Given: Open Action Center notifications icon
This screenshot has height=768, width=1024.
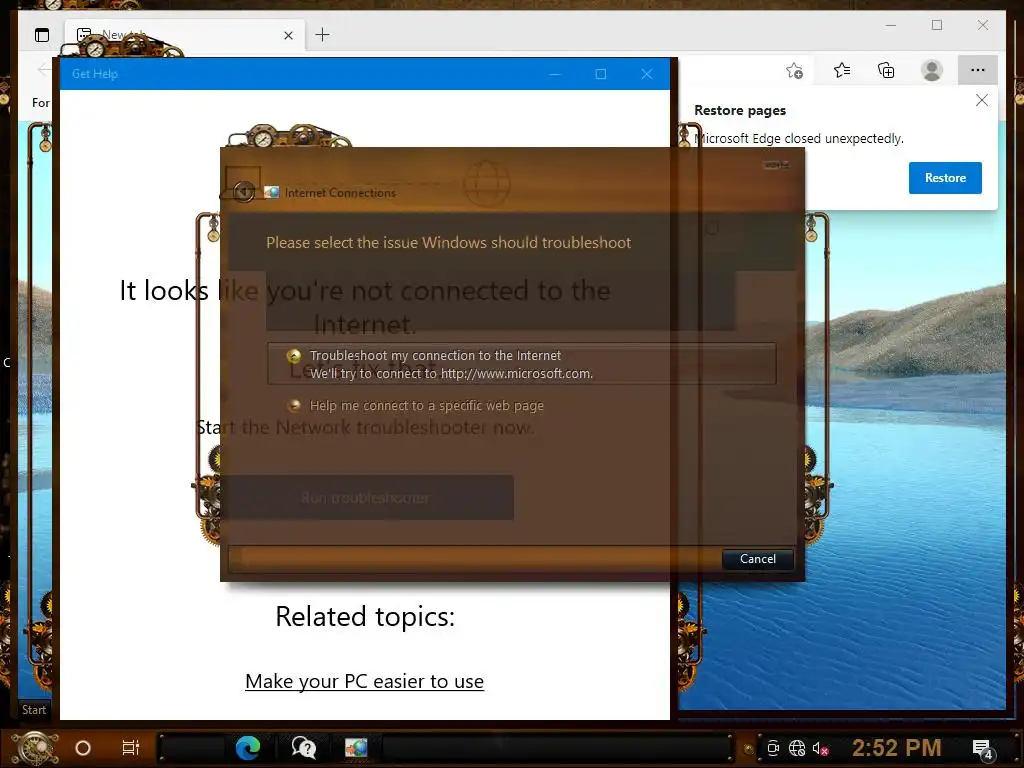Looking at the screenshot, I should 982,748.
